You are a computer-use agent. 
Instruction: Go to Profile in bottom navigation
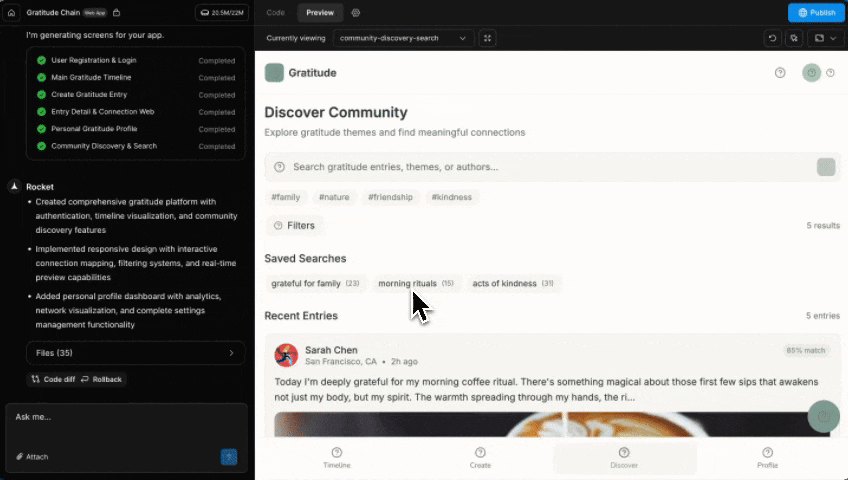coord(767,457)
